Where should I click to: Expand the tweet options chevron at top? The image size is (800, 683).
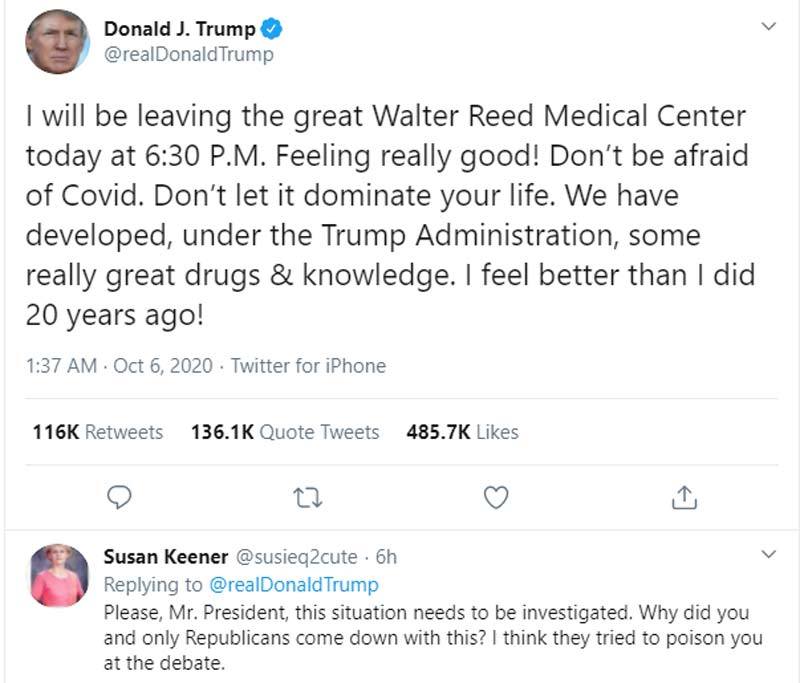click(x=769, y=27)
